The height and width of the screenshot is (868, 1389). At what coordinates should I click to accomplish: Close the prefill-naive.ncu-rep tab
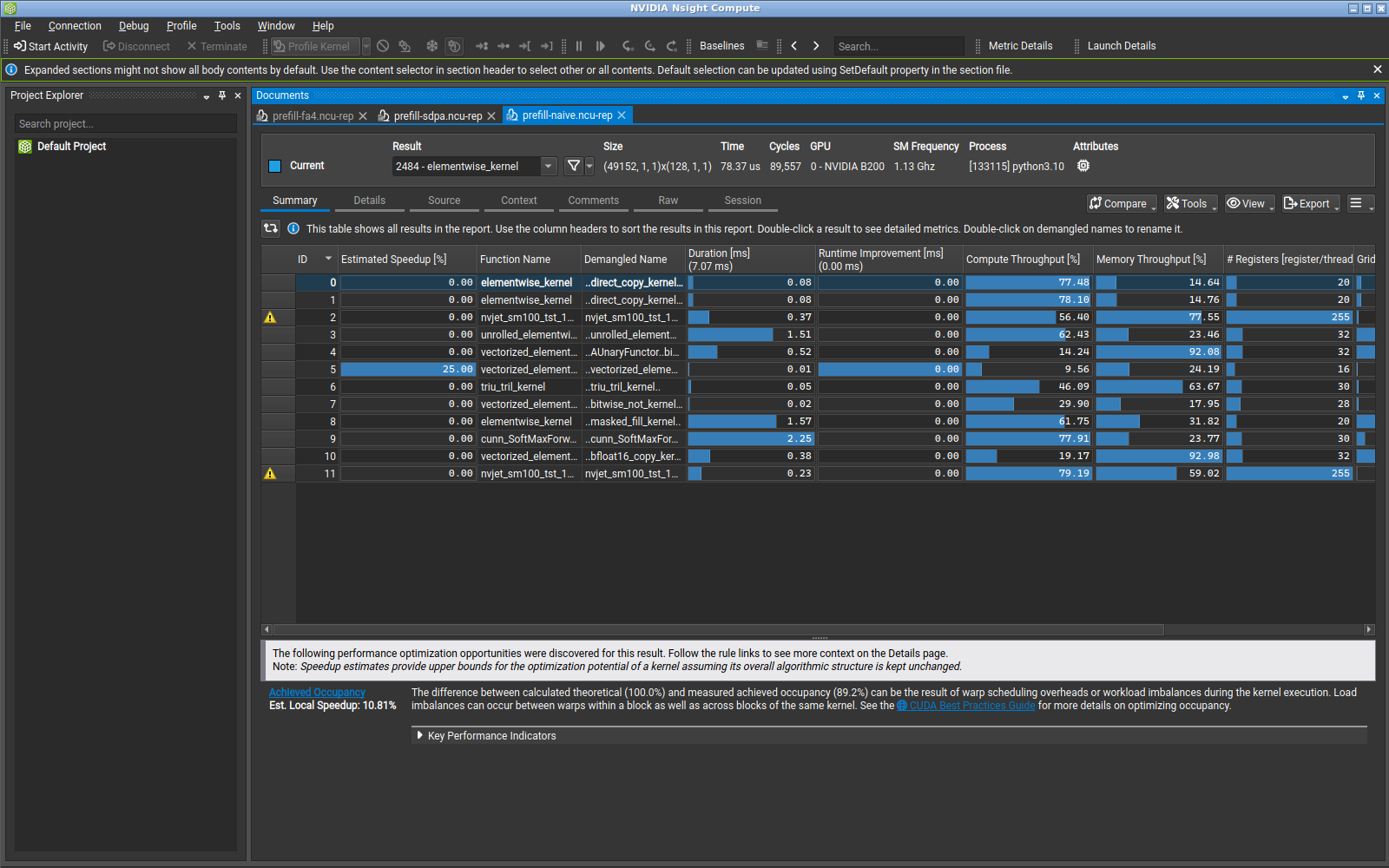[x=622, y=115]
